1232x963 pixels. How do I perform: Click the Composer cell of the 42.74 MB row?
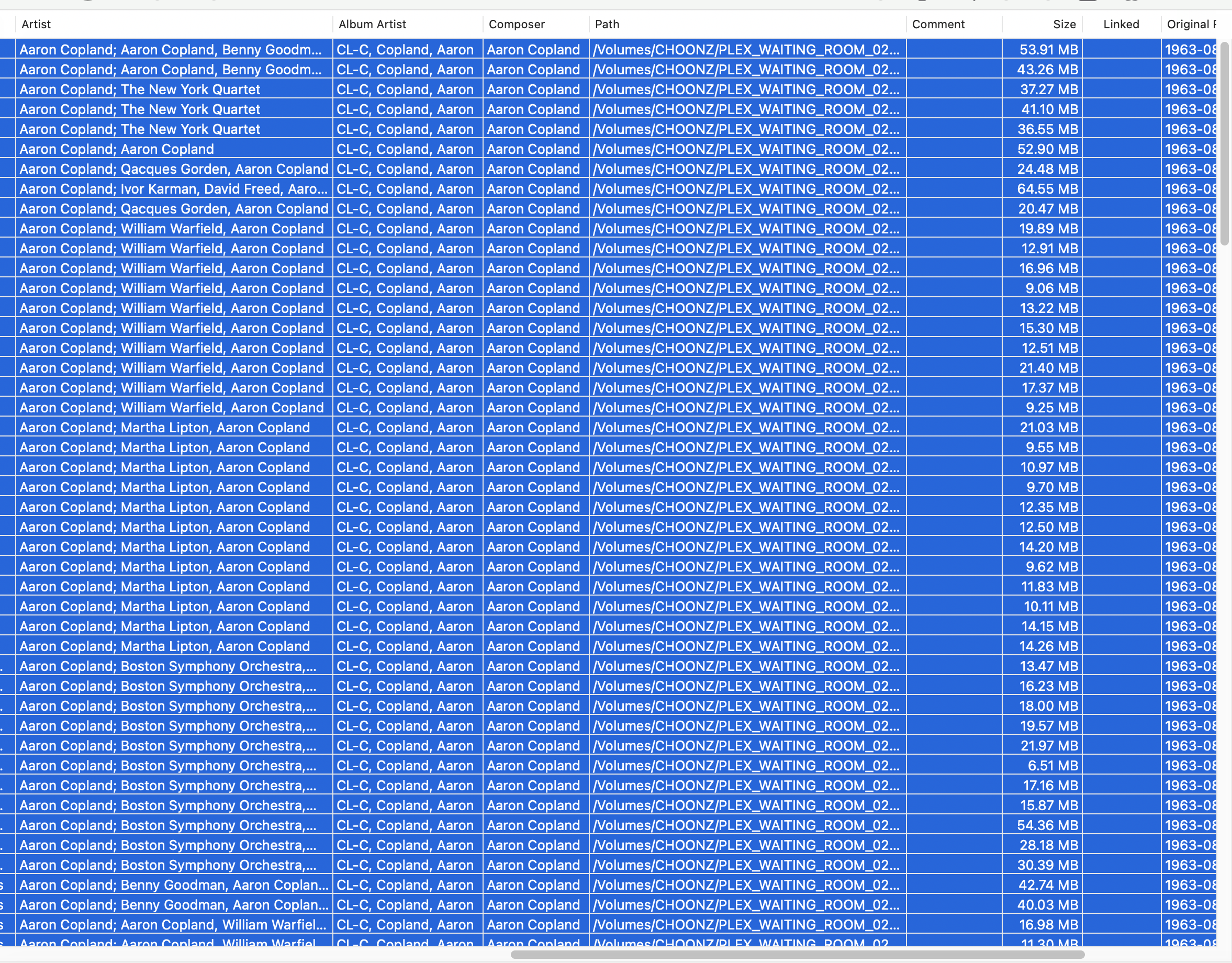pos(533,885)
